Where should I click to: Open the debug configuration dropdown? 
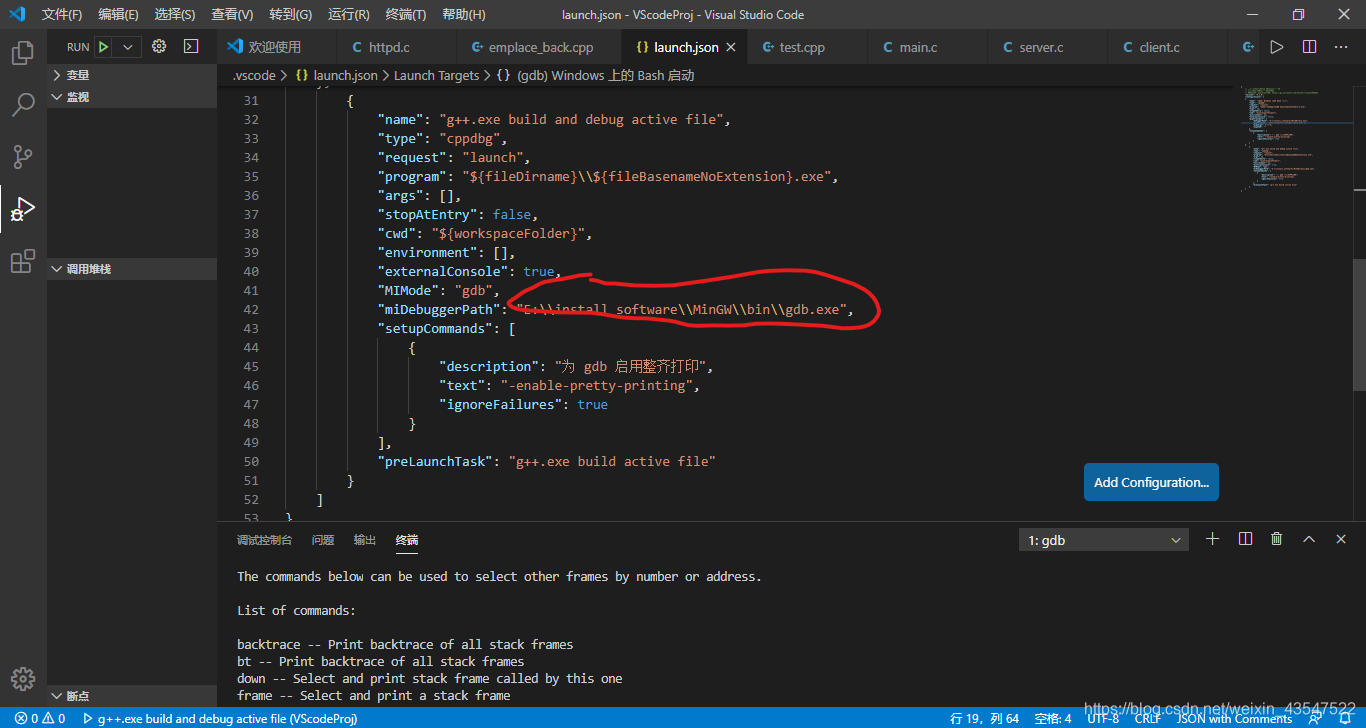click(127, 47)
